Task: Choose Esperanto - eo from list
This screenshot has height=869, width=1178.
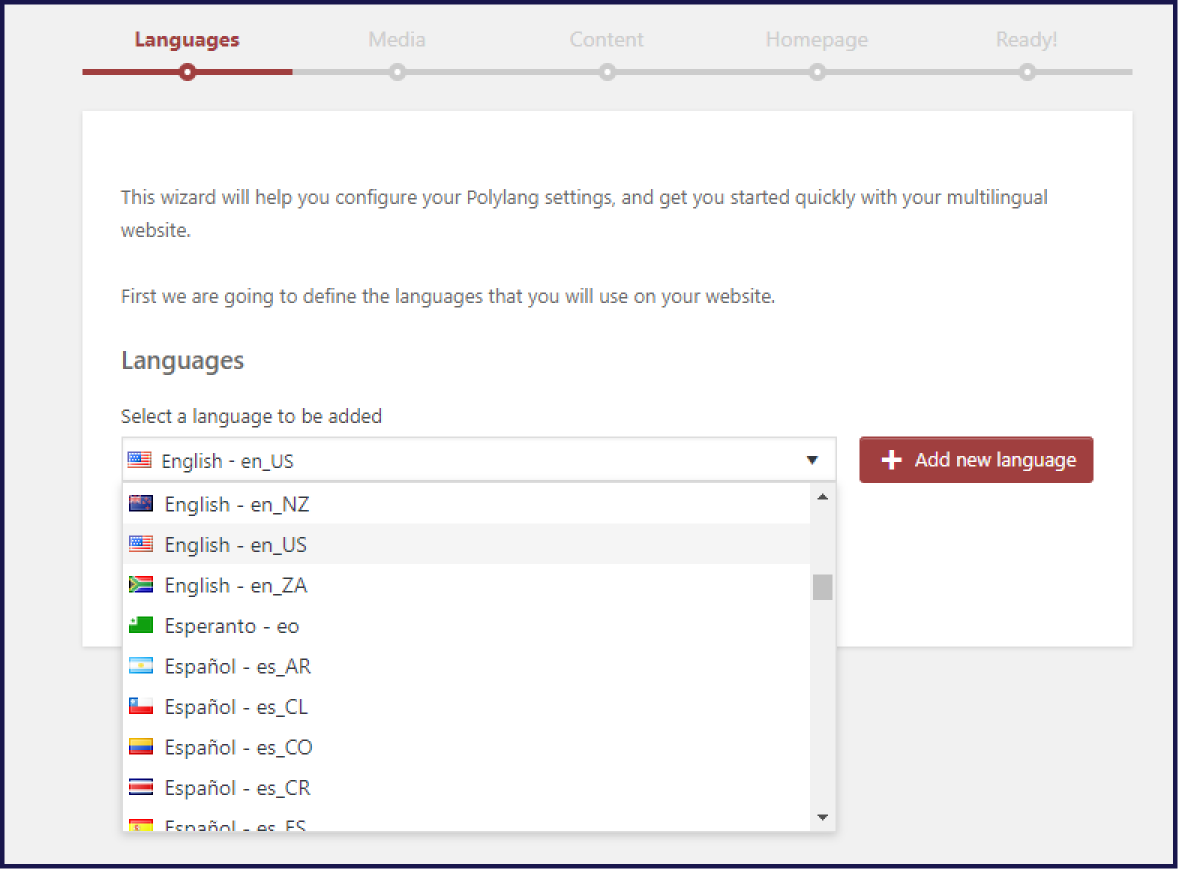Action: (x=466, y=626)
